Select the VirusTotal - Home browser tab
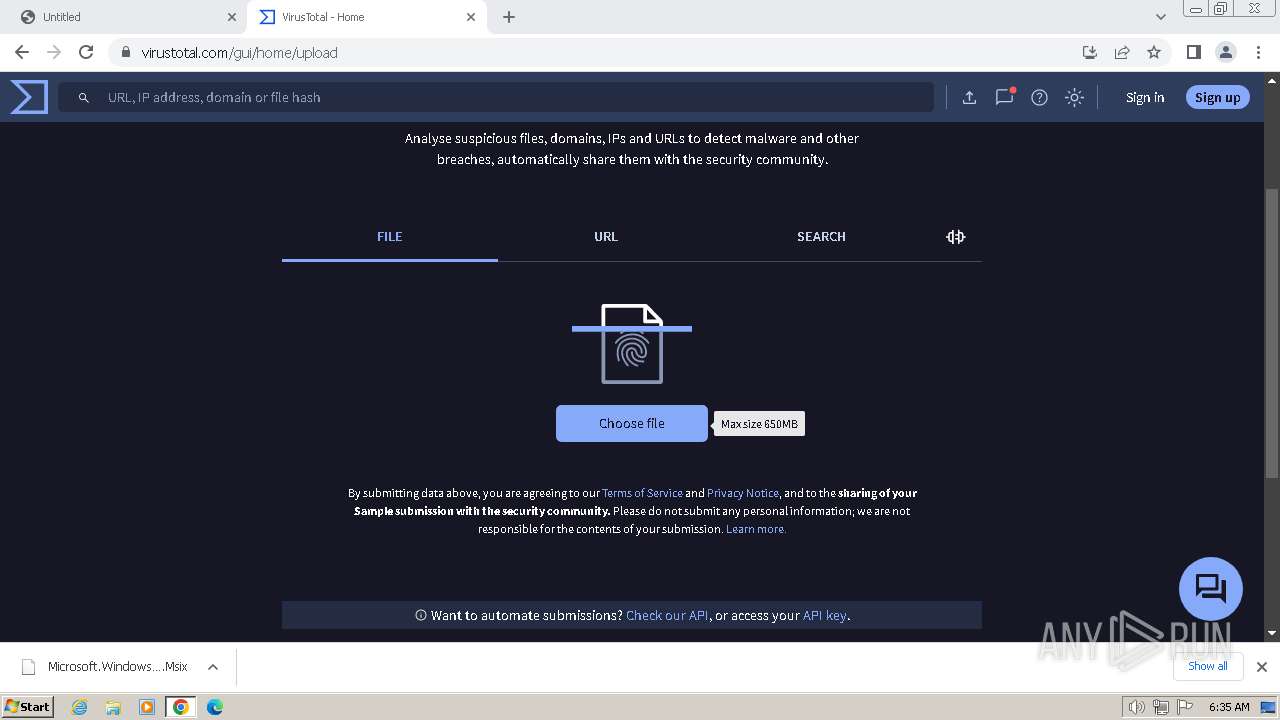Screen dimensions: 1280x720 (x=367, y=17)
